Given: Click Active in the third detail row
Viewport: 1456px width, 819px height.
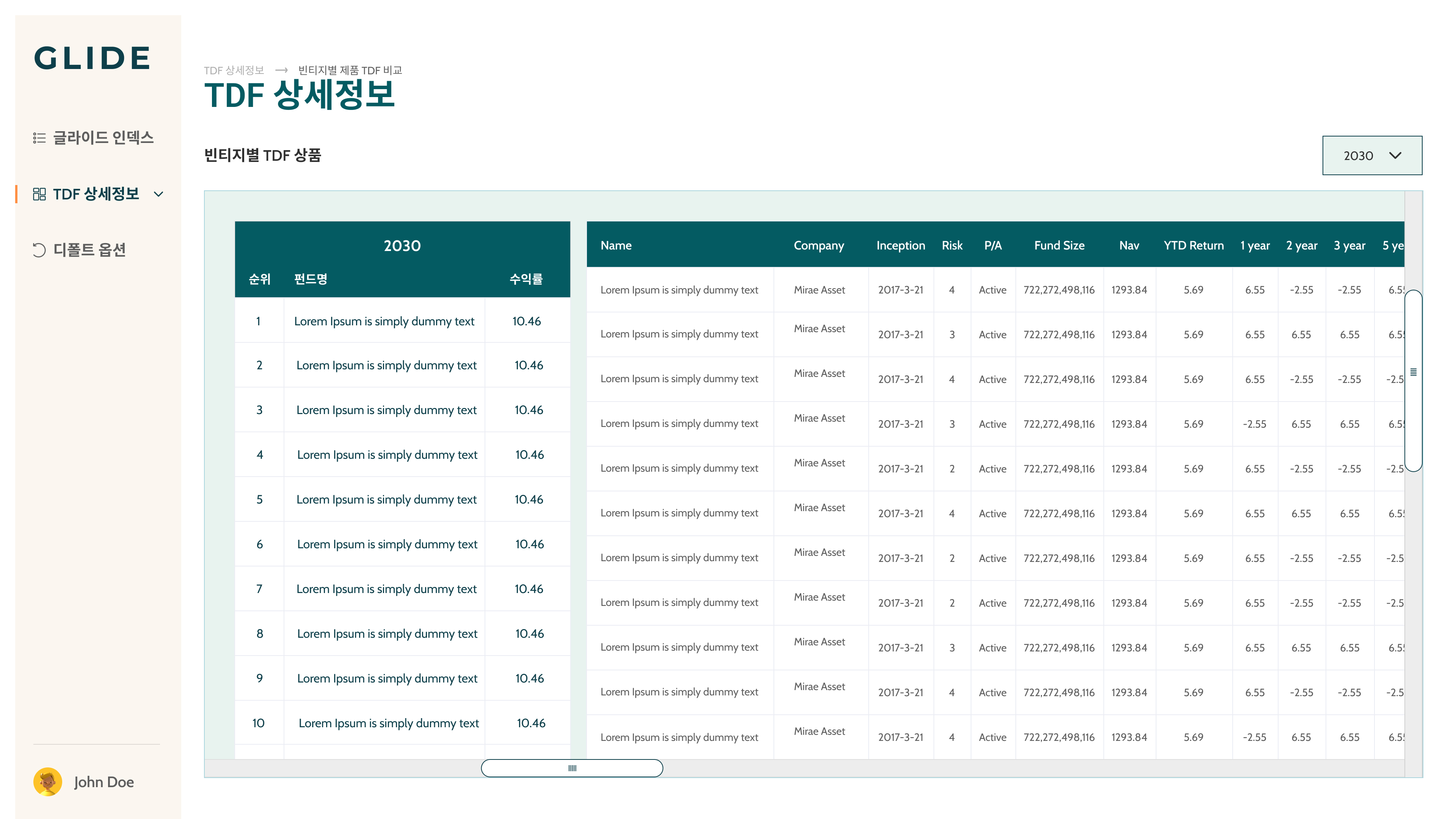Looking at the screenshot, I should click(993, 379).
